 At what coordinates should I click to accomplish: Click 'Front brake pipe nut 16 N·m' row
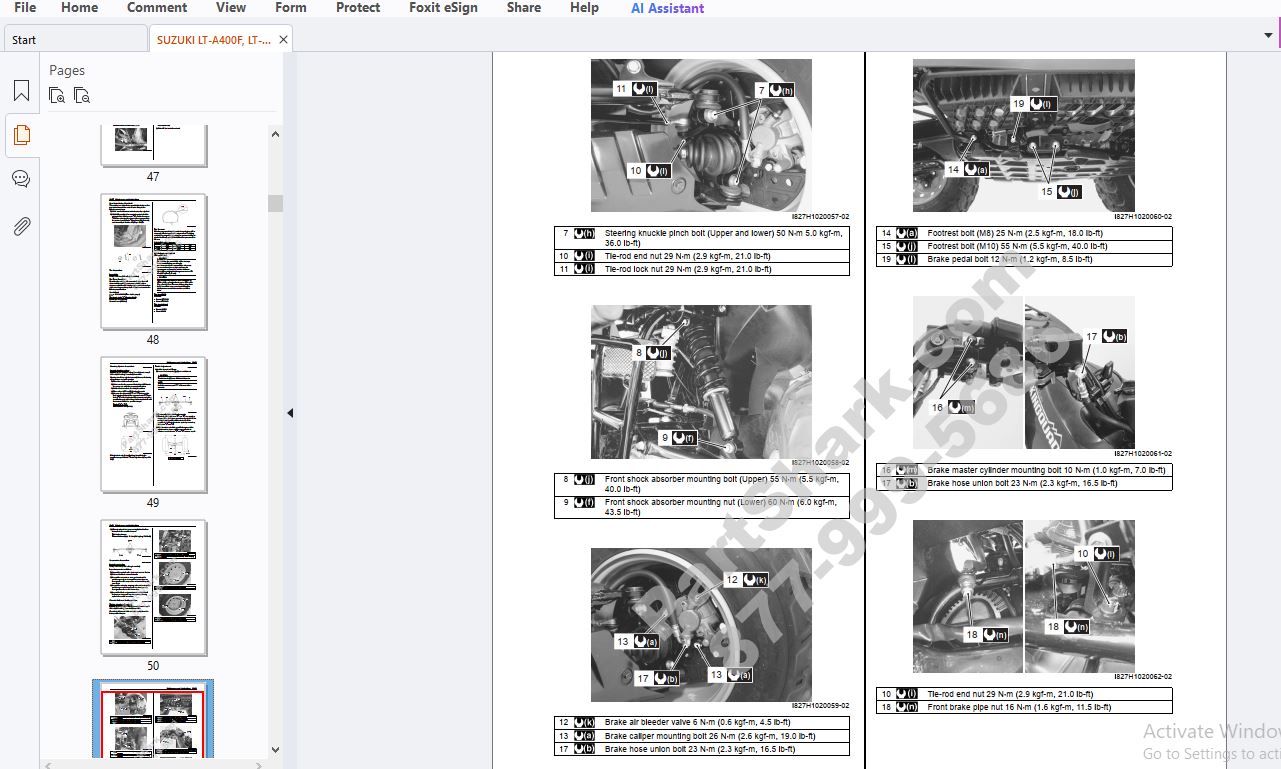coord(1024,707)
